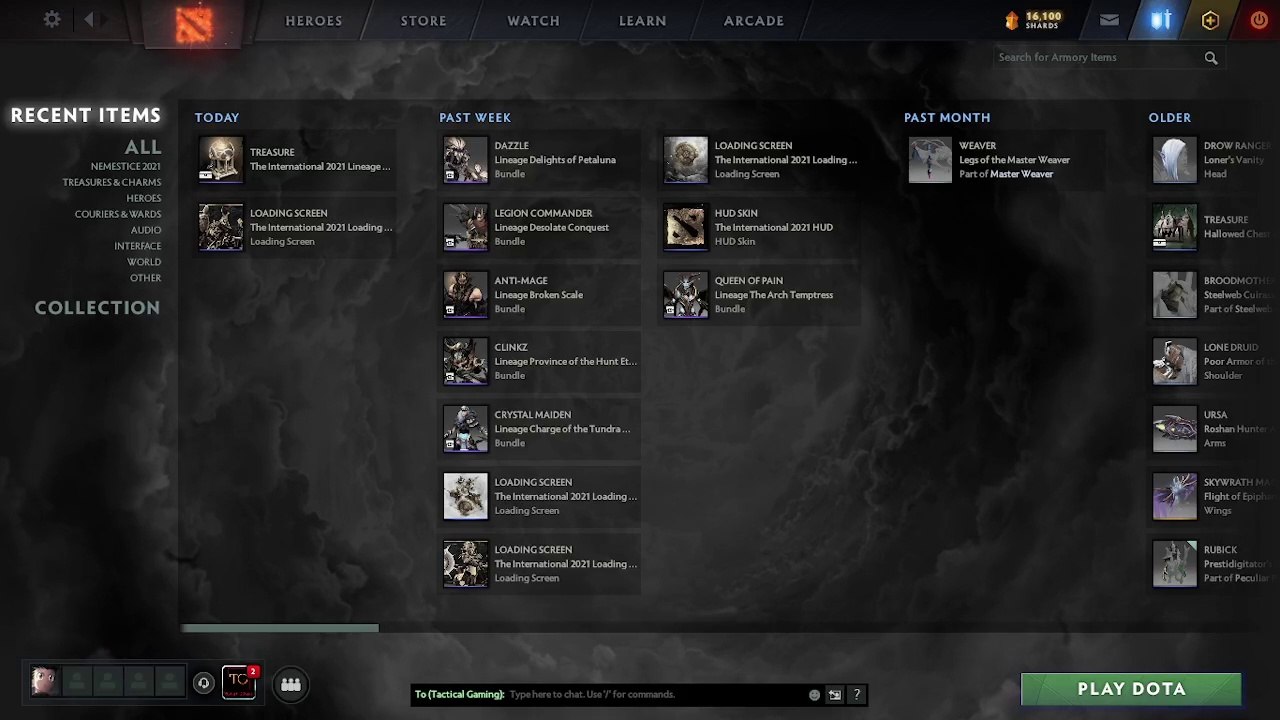Go back with the left arrow
This screenshot has height=720, width=1280.
coord(89,19)
